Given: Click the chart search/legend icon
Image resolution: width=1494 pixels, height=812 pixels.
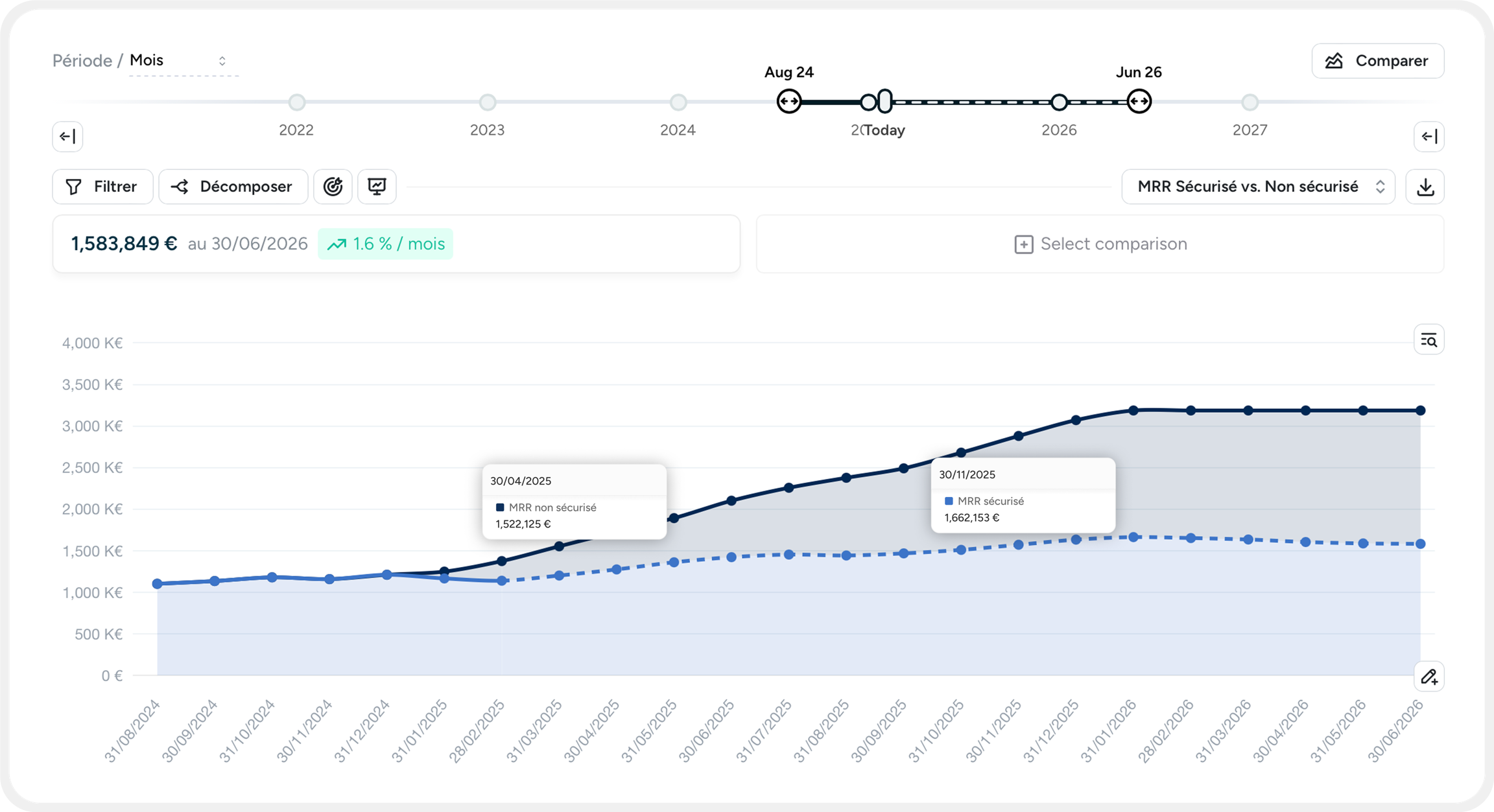Looking at the screenshot, I should [x=1429, y=340].
